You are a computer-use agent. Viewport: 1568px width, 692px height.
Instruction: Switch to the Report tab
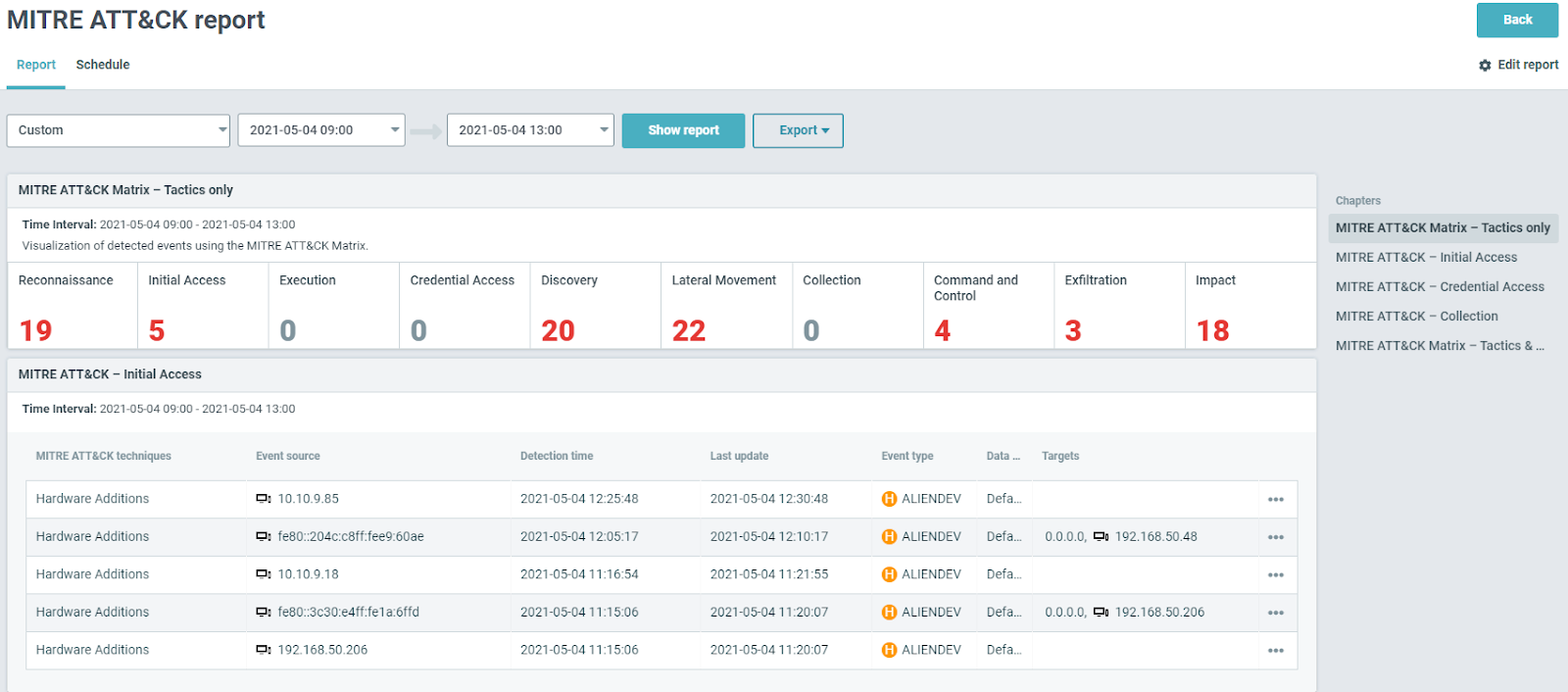click(x=36, y=65)
